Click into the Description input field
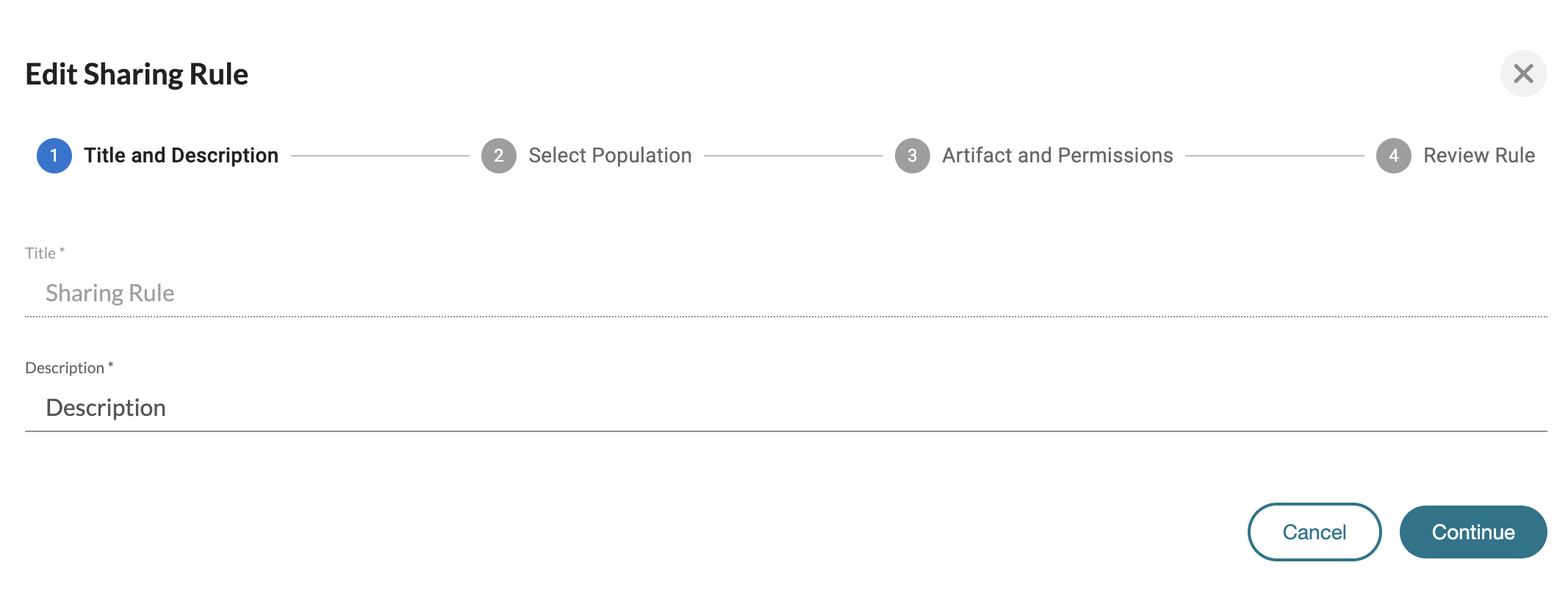Screen dimensions: 1568x604 786,408
